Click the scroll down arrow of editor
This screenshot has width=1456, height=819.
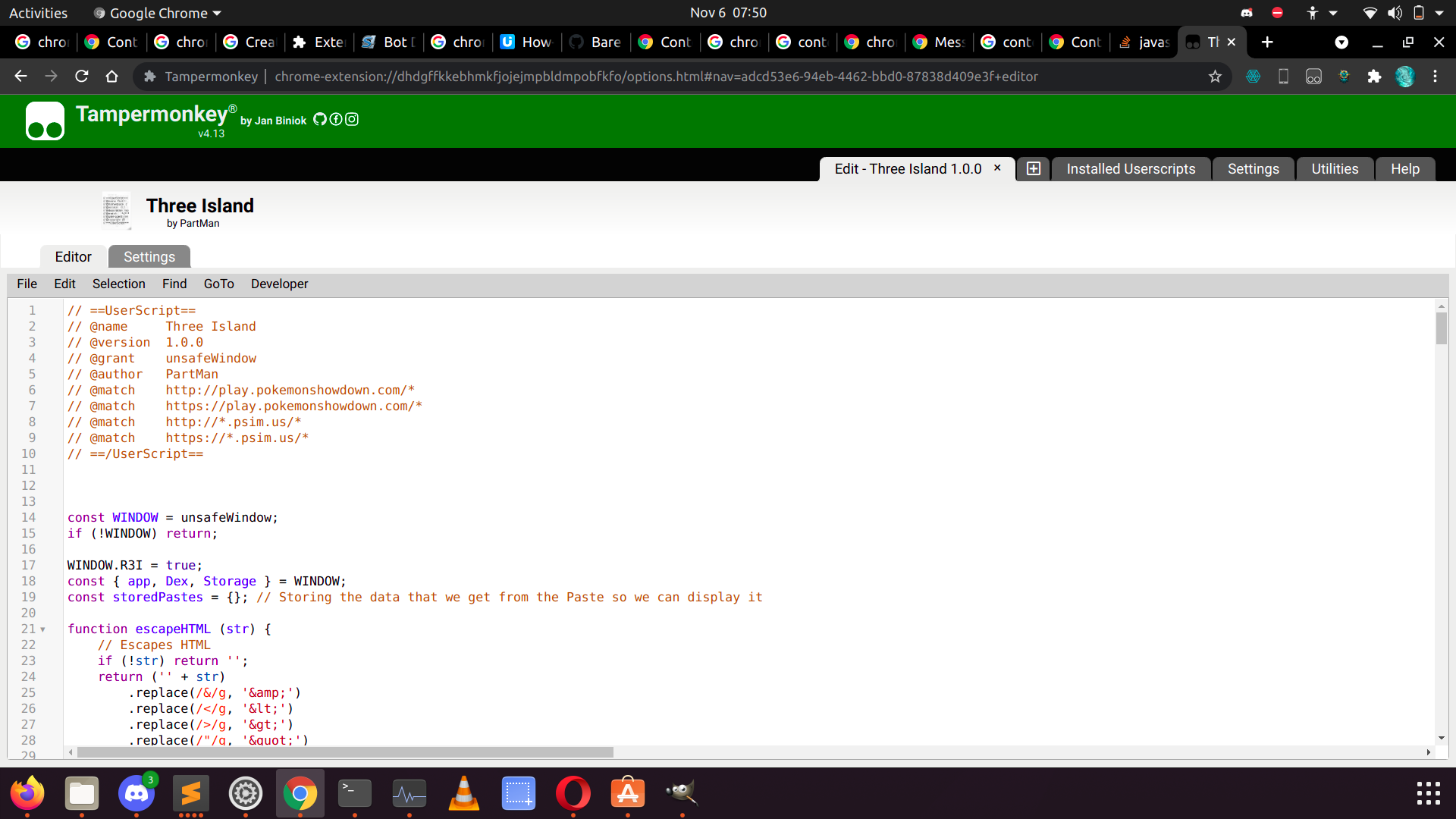1441,738
